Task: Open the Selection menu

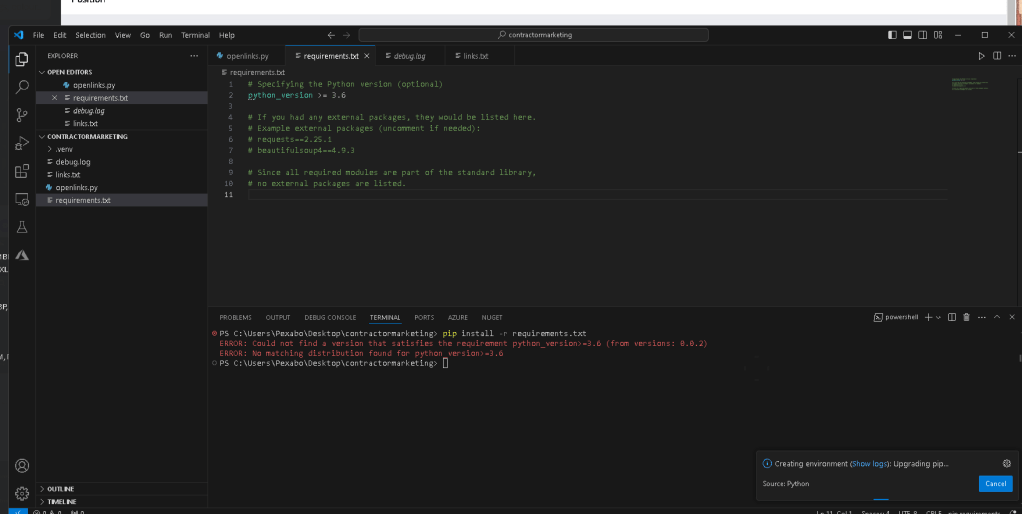Action: (91, 35)
